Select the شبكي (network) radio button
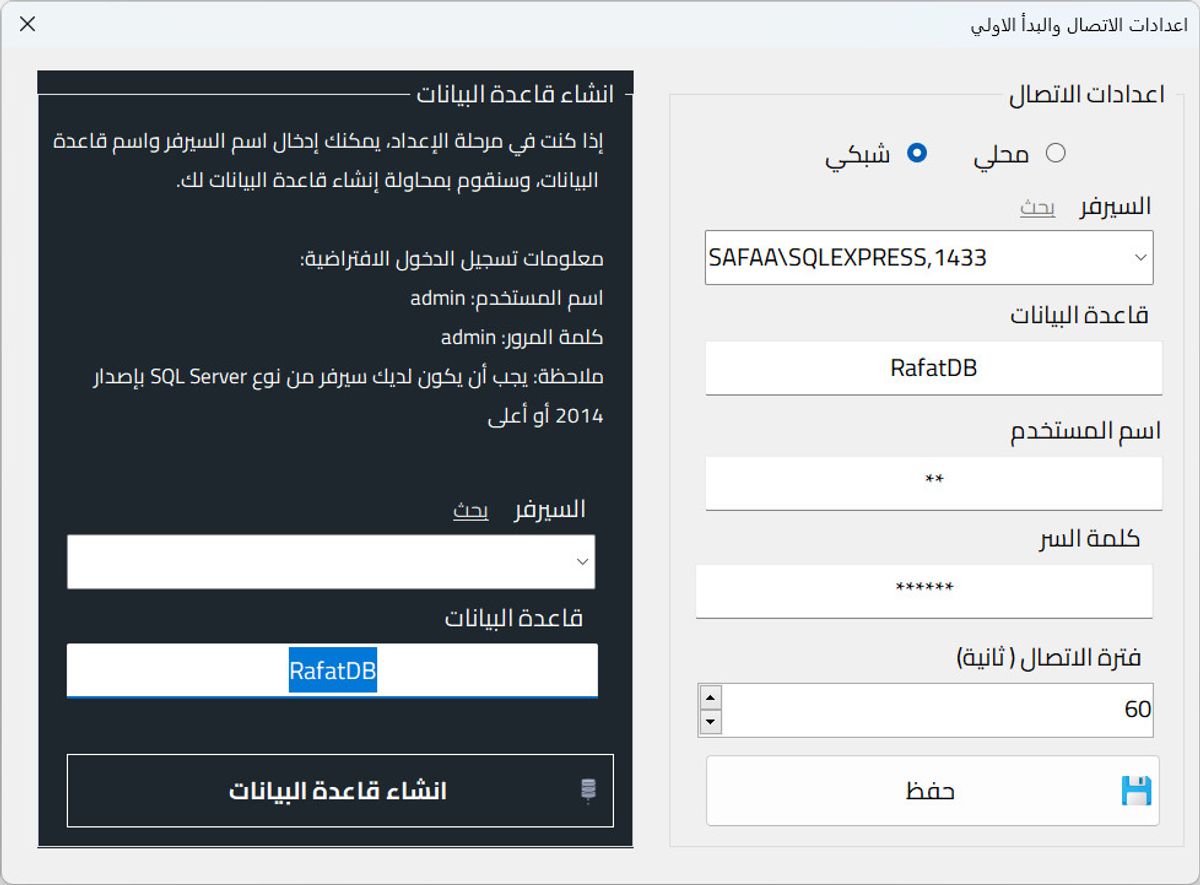Viewport: 1200px width, 885px height. (916, 153)
